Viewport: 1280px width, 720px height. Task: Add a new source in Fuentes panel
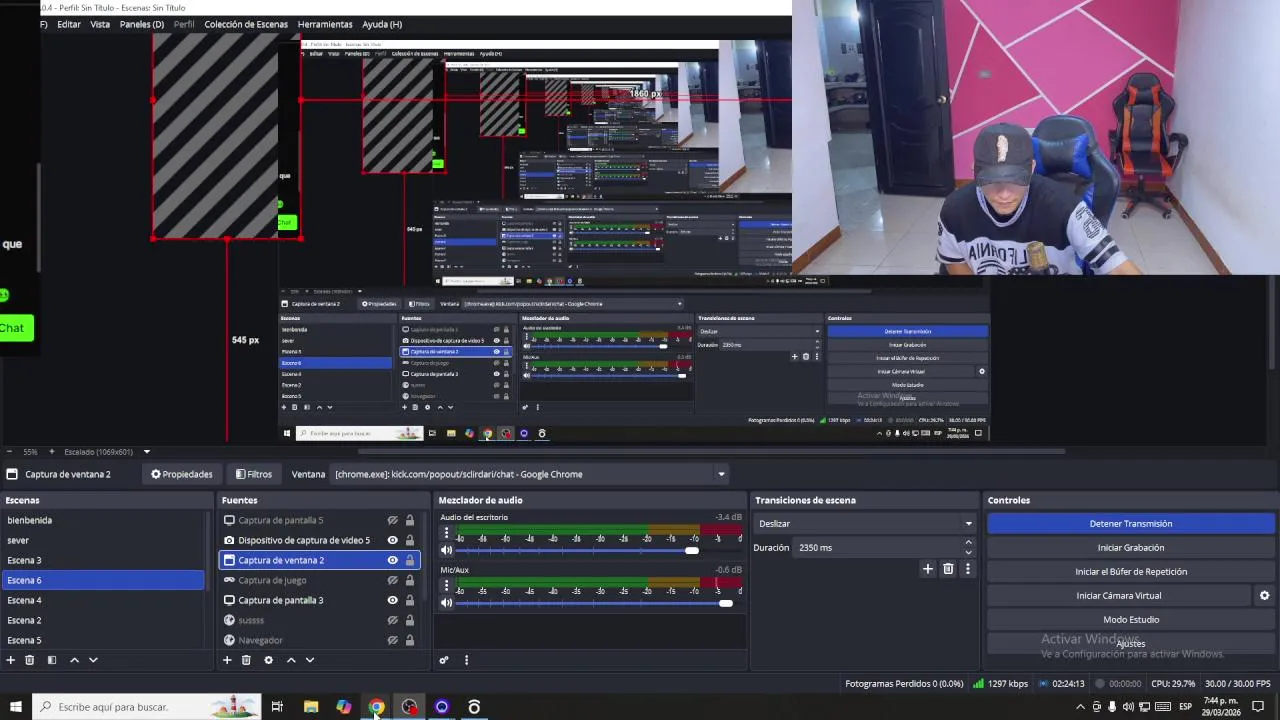(x=227, y=660)
